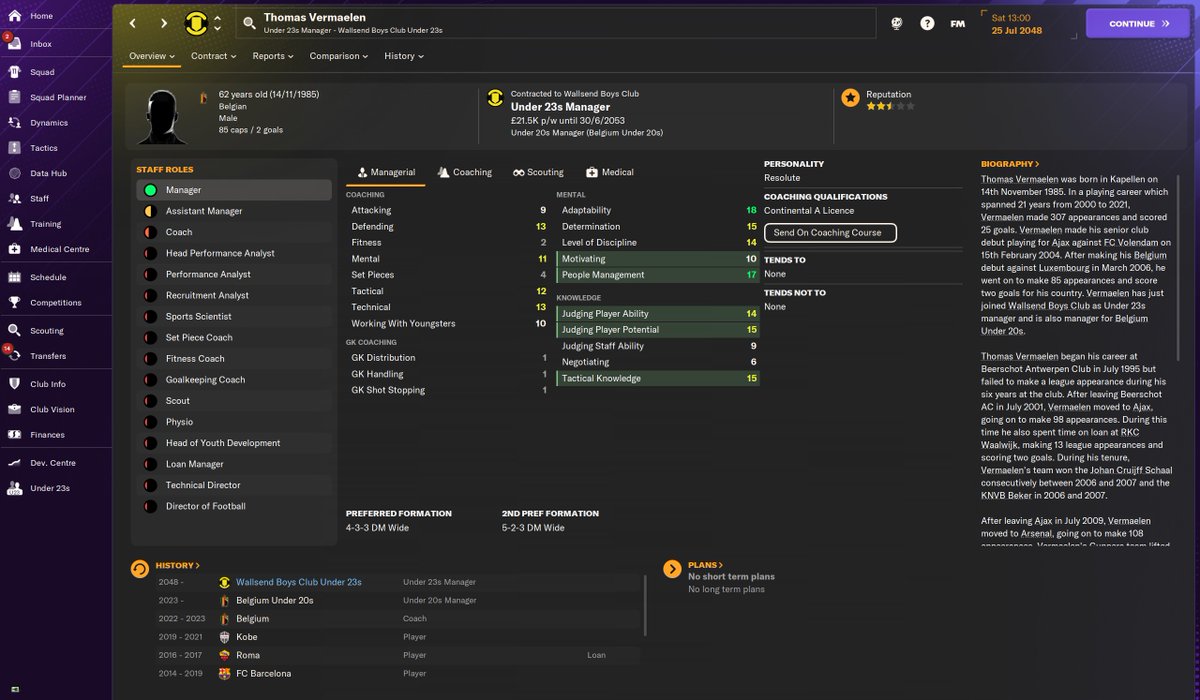Open the Competitions trophy icon
Image resolution: width=1200 pixels, height=700 pixels.
tap(14, 302)
